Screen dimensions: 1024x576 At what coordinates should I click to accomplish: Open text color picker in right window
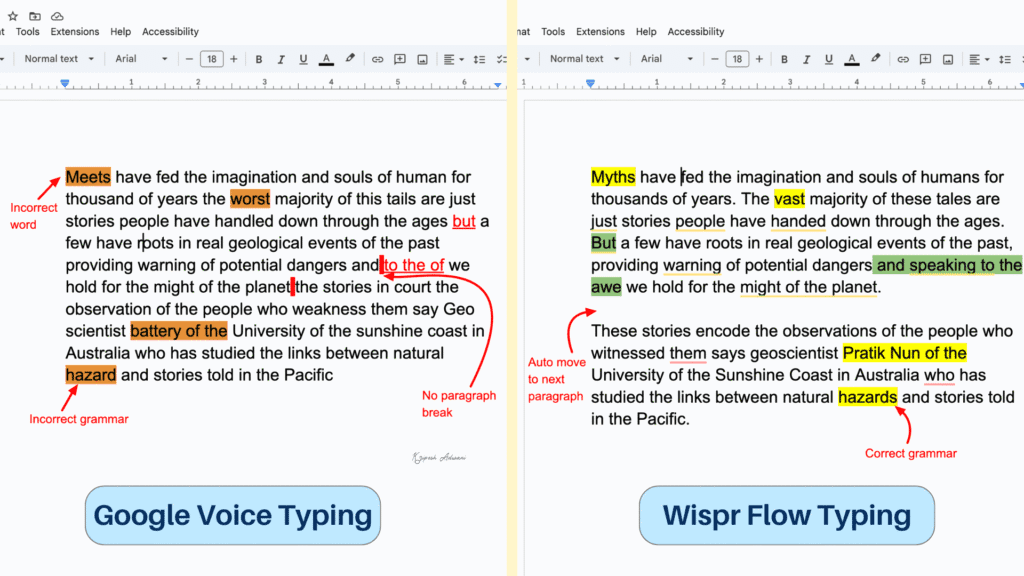(x=852, y=59)
